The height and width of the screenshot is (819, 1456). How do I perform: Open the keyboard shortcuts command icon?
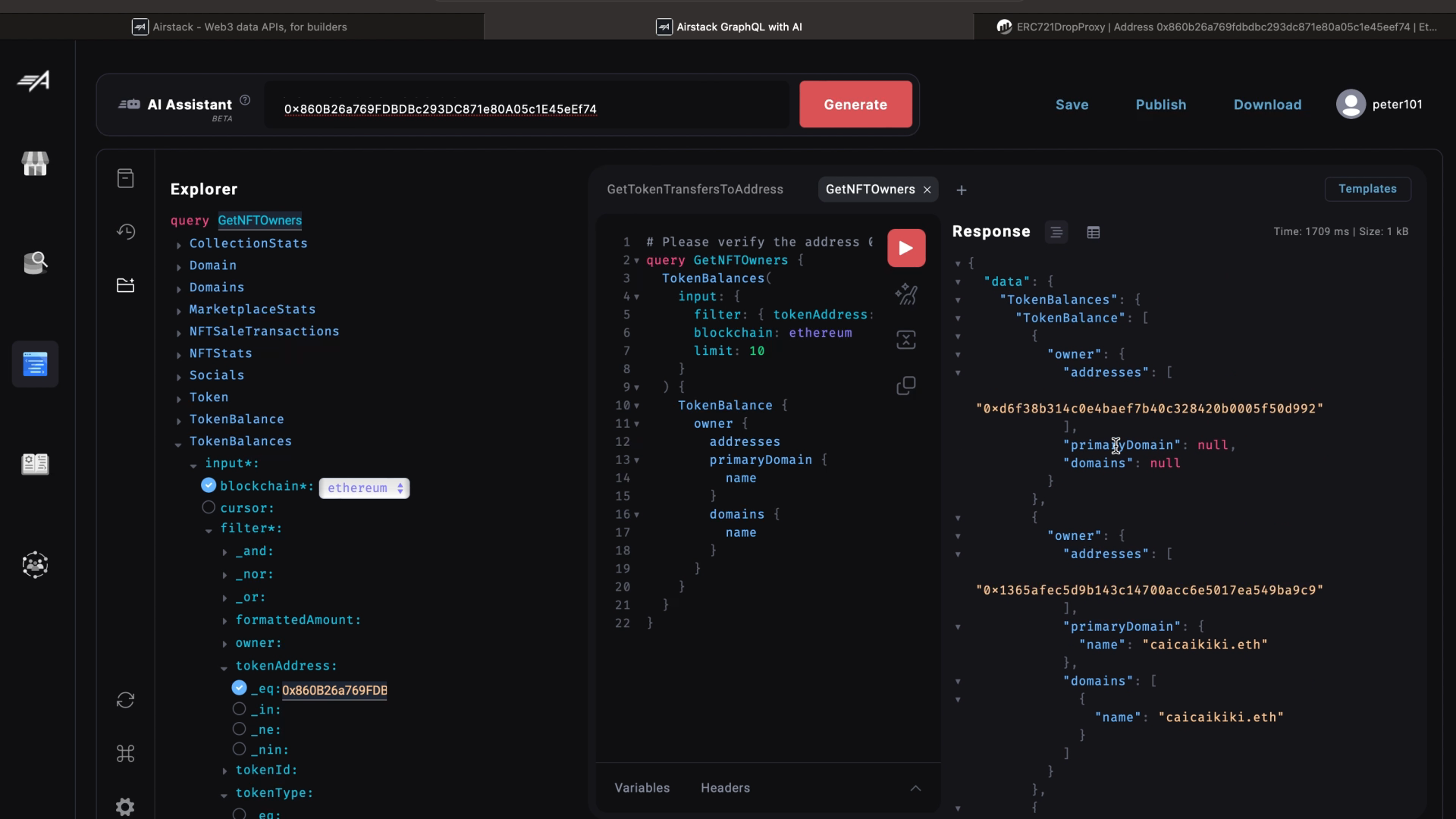[126, 753]
